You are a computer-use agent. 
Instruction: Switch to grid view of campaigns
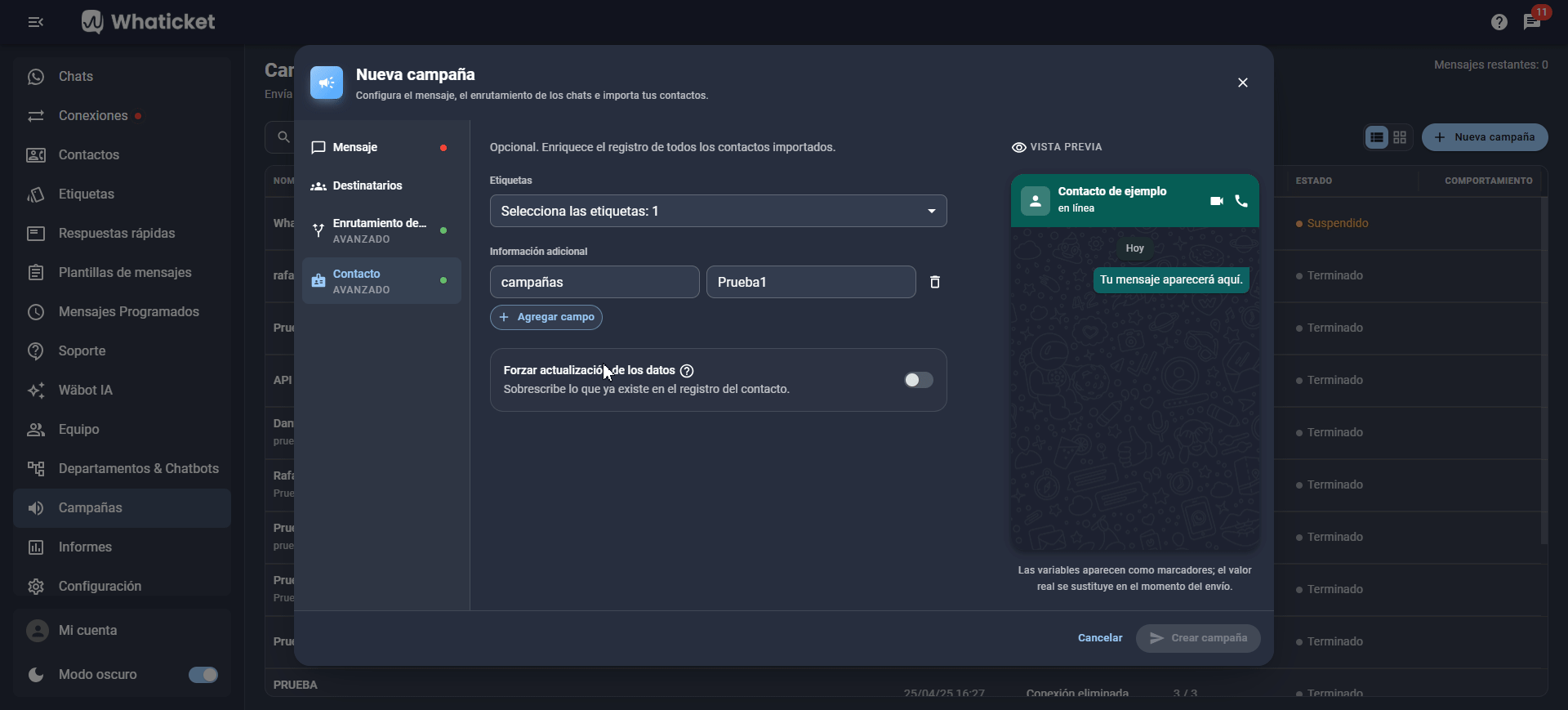[x=1400, y=137]
